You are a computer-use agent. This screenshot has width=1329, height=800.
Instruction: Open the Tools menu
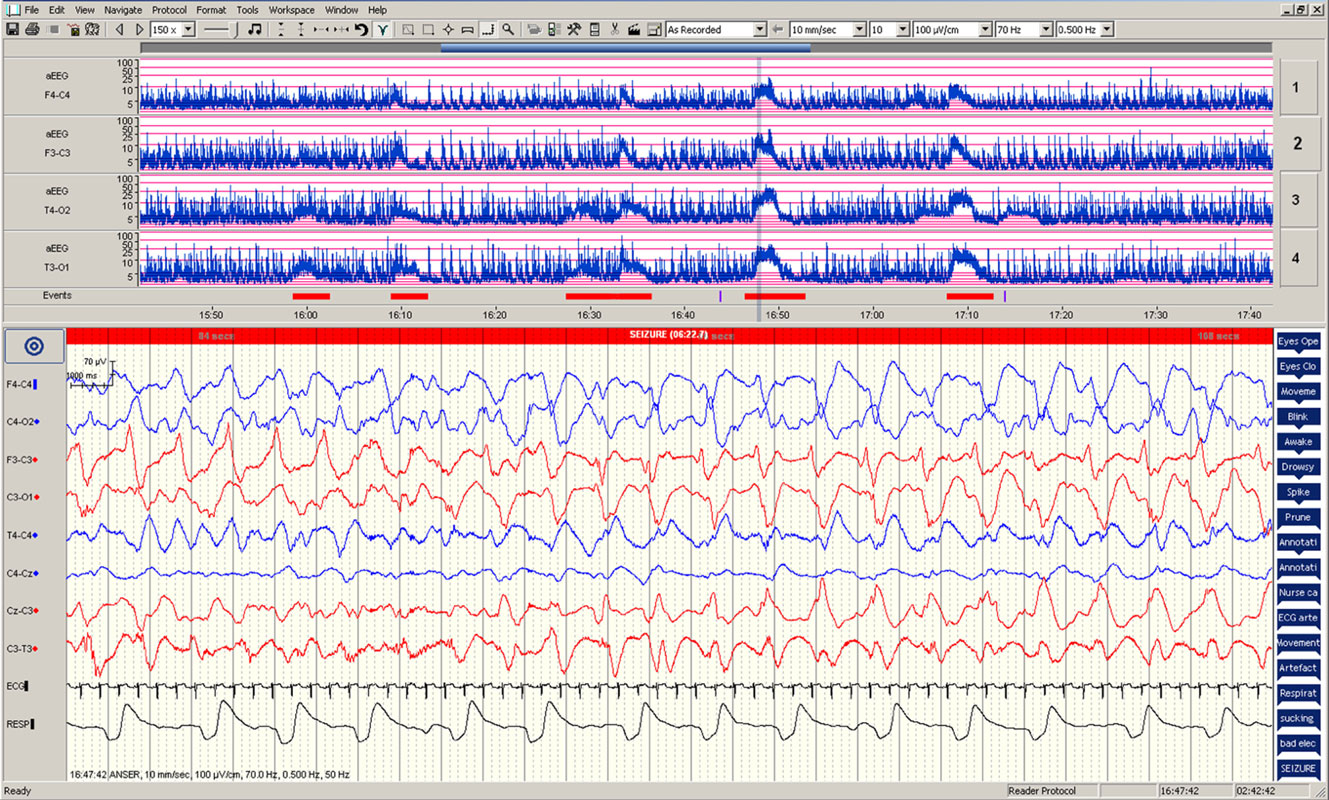(x=247, y=9)
